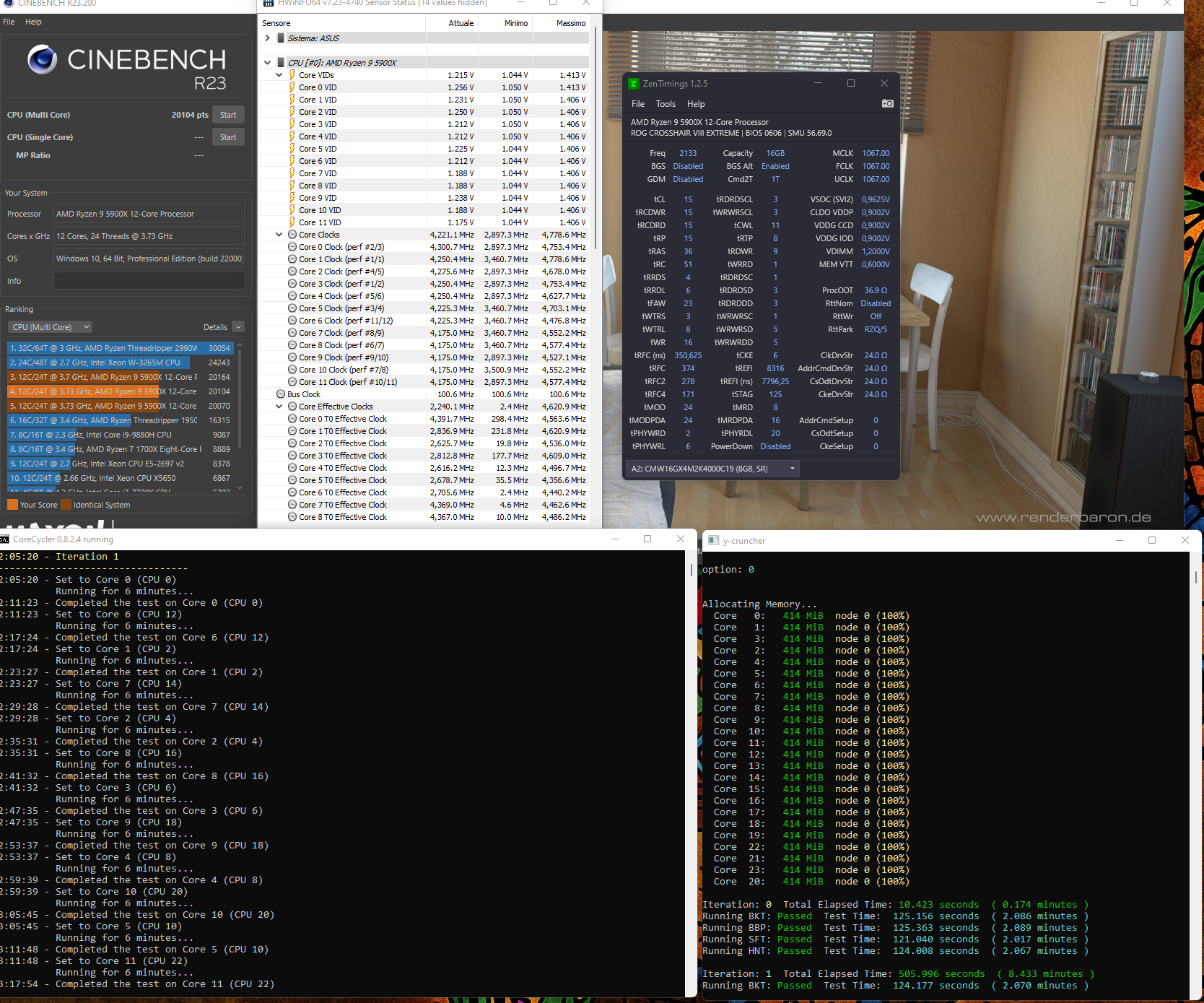Screen dimensions: 1204x1003
Task: Select ranking entry 2, Intel Xeon W-3265M CPU
Action: [120, 362]
